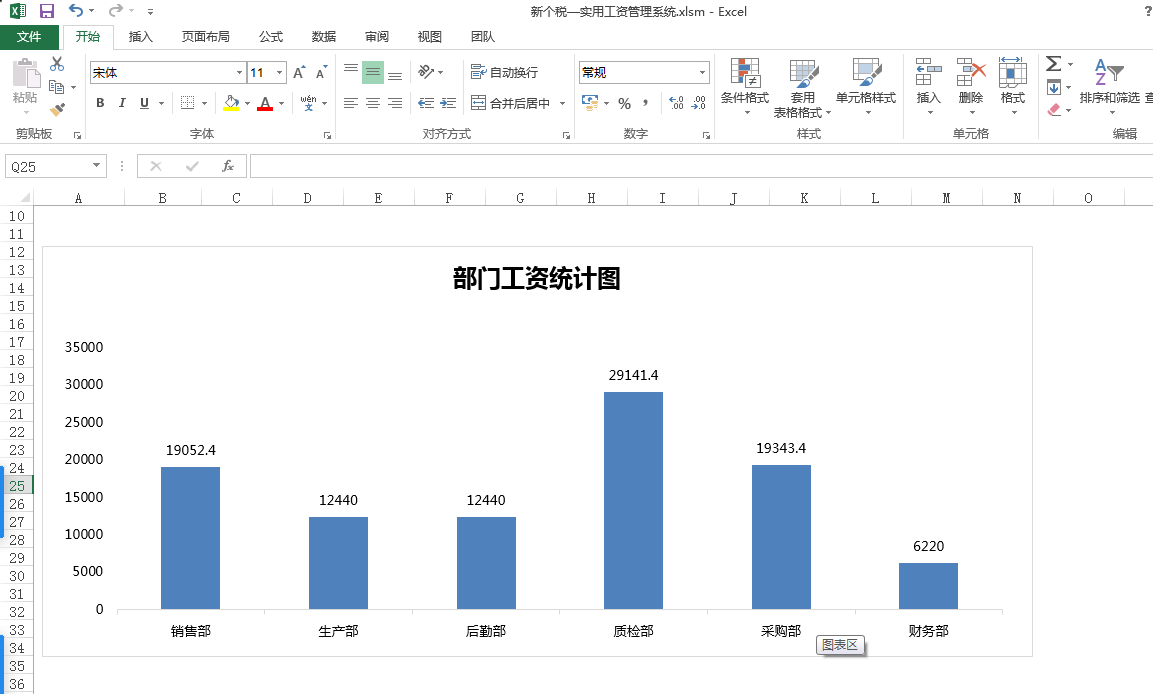Click the Percent Style (%) icon
Screen dimensions: 1153x694
625,103
